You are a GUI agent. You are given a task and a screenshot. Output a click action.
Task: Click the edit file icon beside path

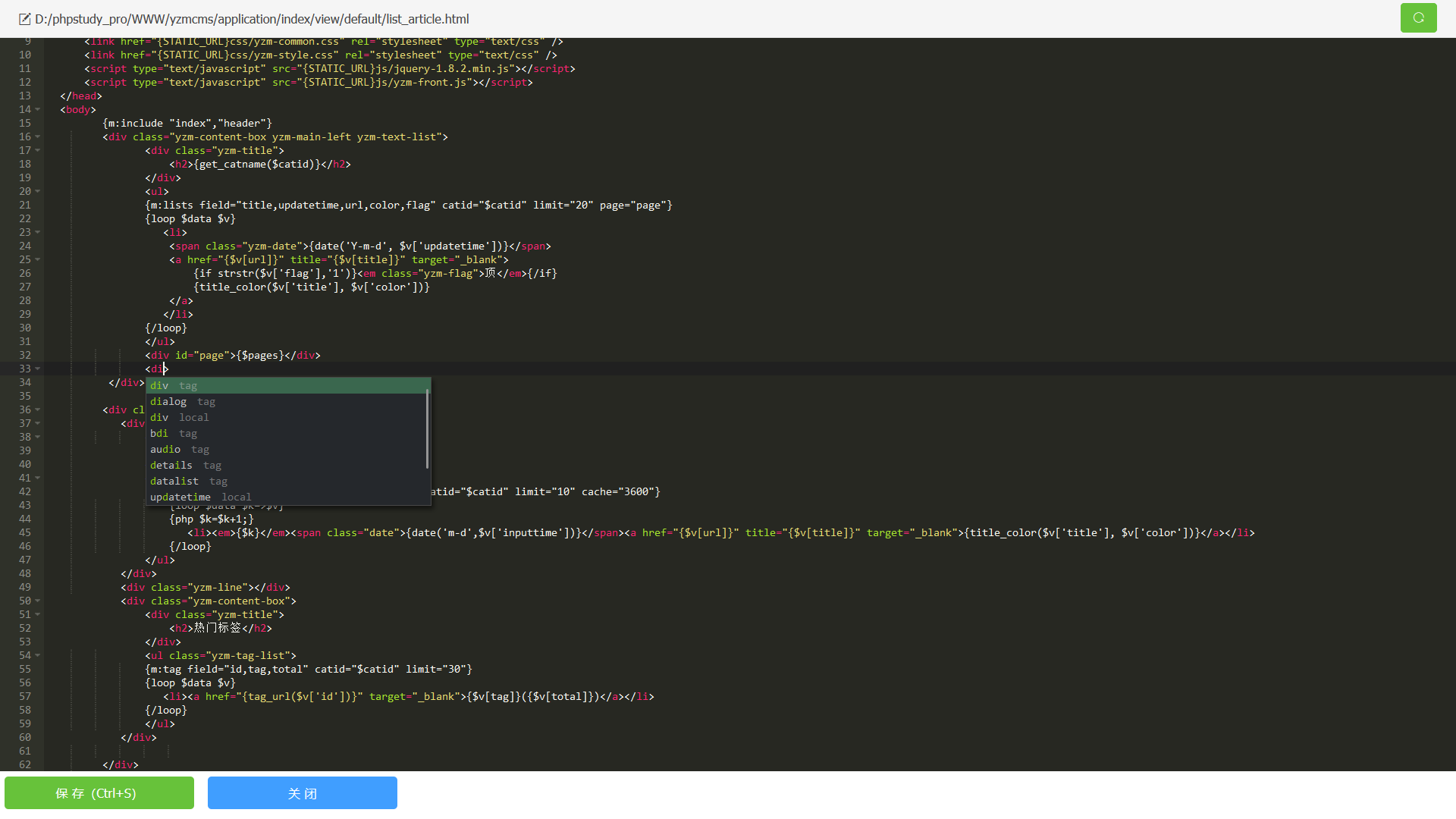coord(24,19)
